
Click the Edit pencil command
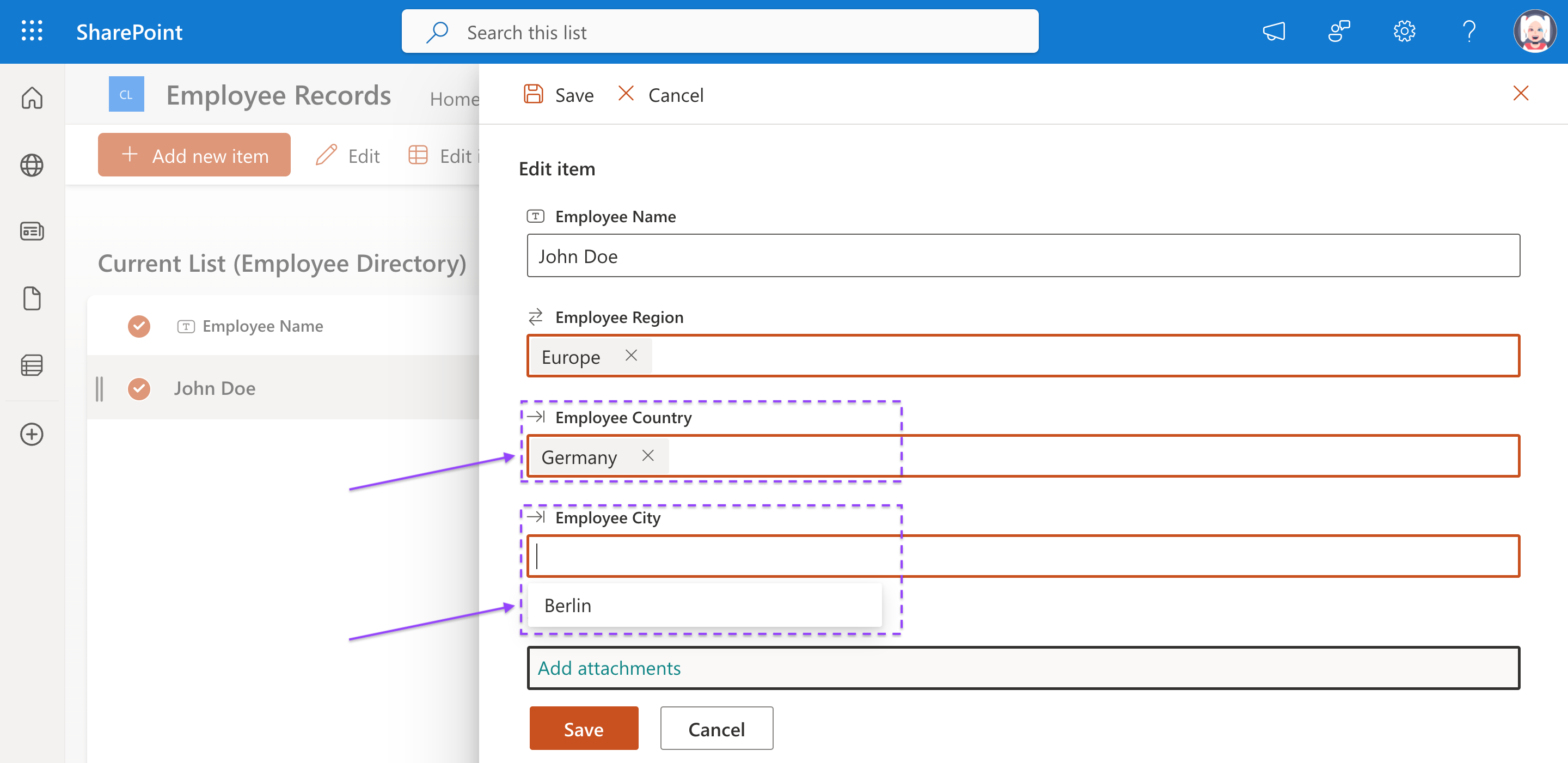tap(347, 156)
